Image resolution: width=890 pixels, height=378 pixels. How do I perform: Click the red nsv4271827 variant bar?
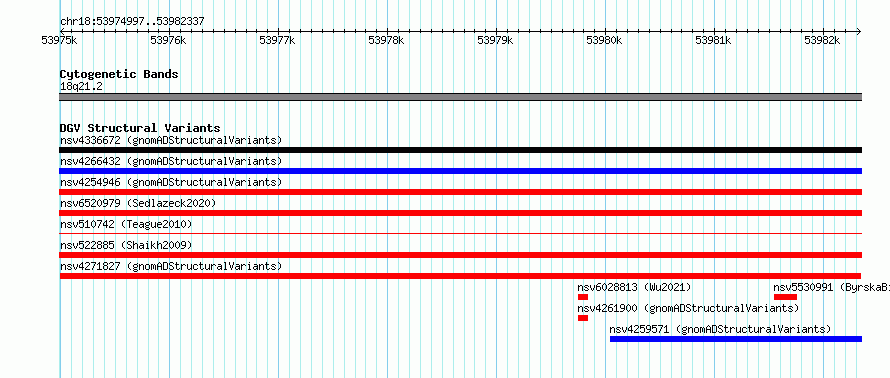pos(460,276)
